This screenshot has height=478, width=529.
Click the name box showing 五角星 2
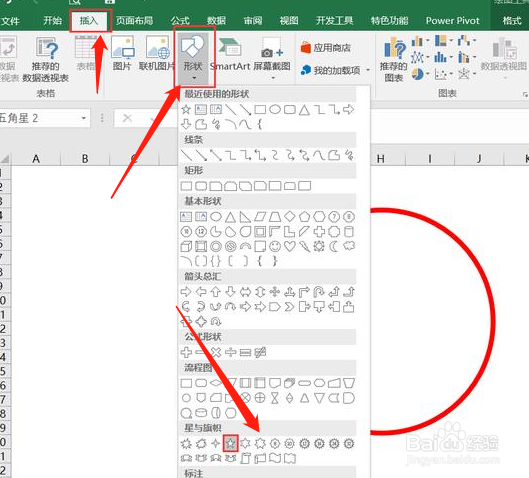(39, 118)
